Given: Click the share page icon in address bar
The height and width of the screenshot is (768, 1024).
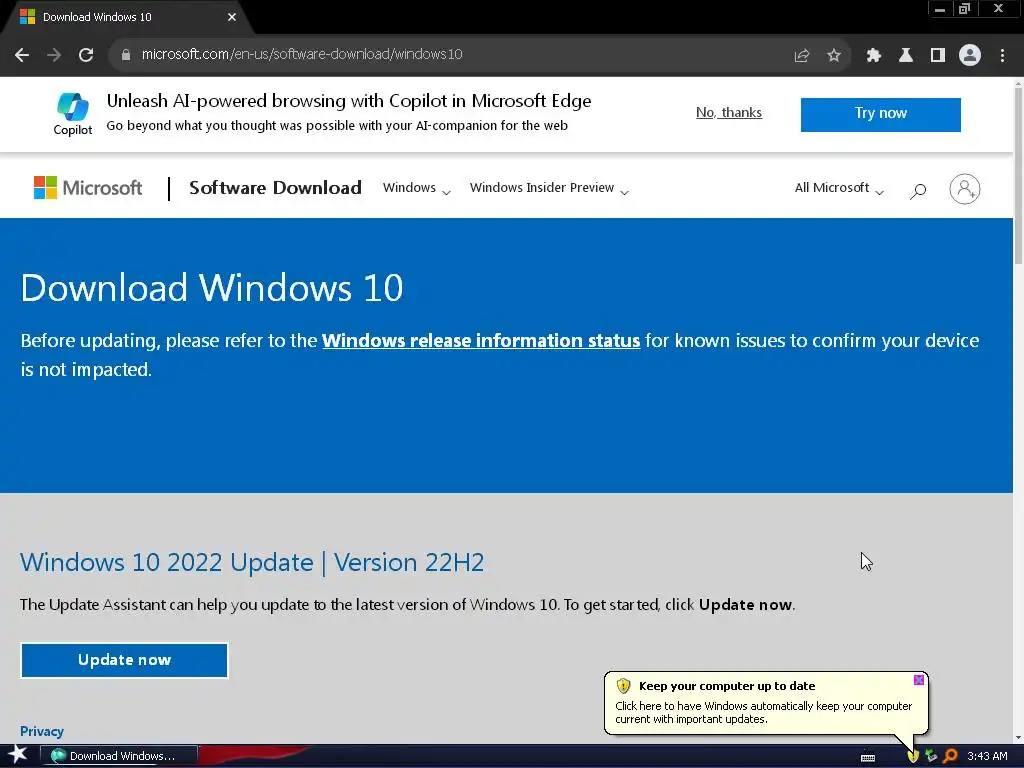Looking at the screenshot, I should tap(802, 56).
